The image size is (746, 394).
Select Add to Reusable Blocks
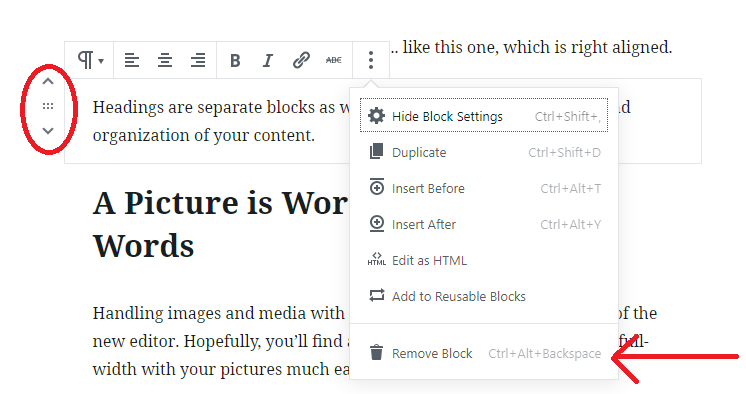pyautogui.click(x=484, y=296)
